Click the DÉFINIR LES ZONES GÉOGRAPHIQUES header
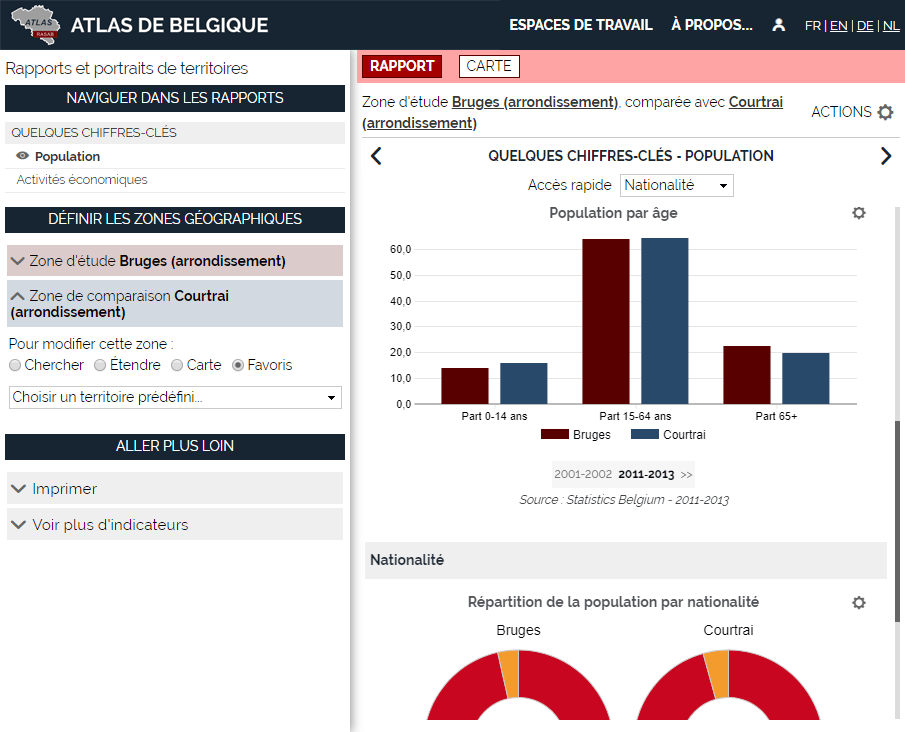The width and height of the screenshot is (905, 732). [x=175, y=219]
